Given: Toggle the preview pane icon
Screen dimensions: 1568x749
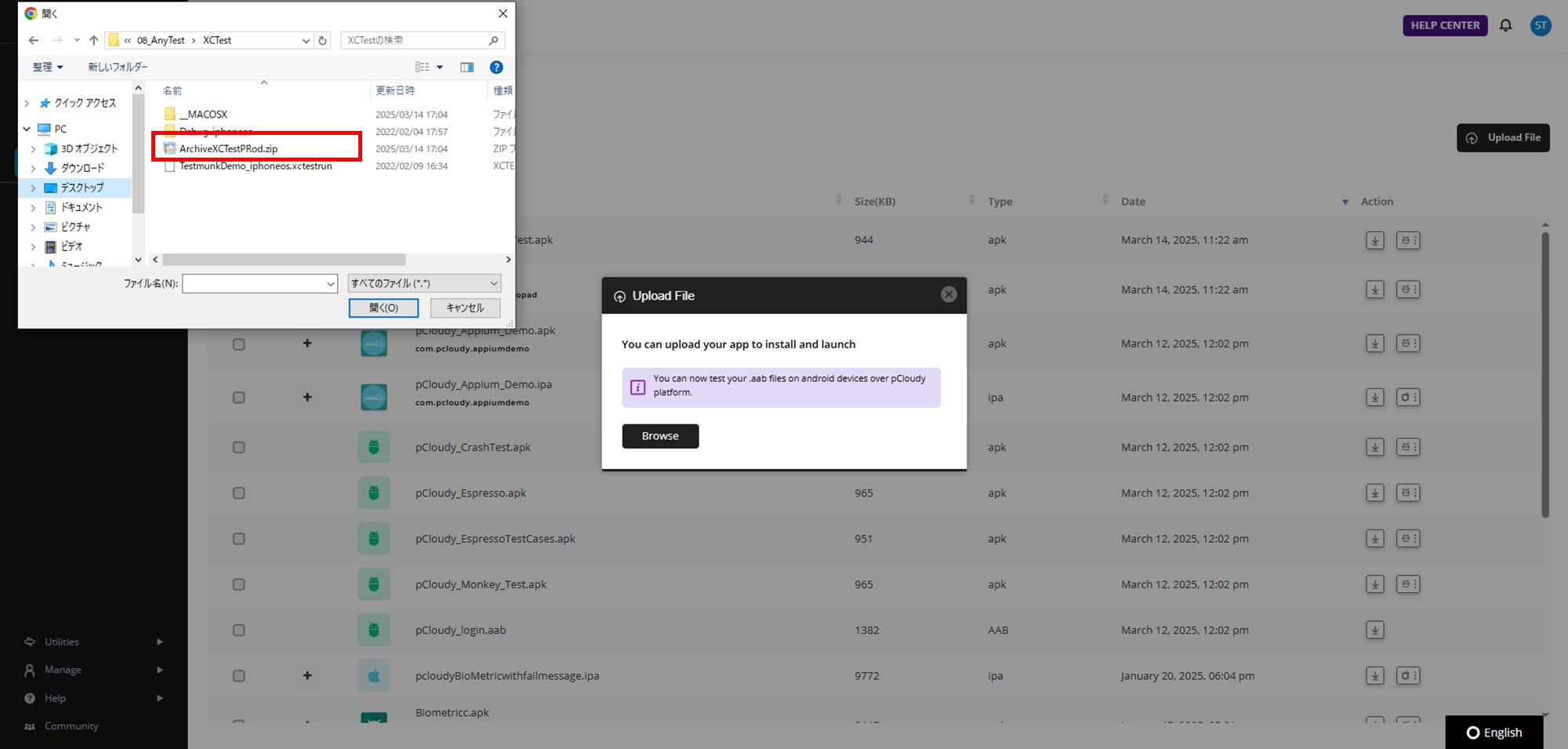Looking at the screenshot, I should 467,67.
